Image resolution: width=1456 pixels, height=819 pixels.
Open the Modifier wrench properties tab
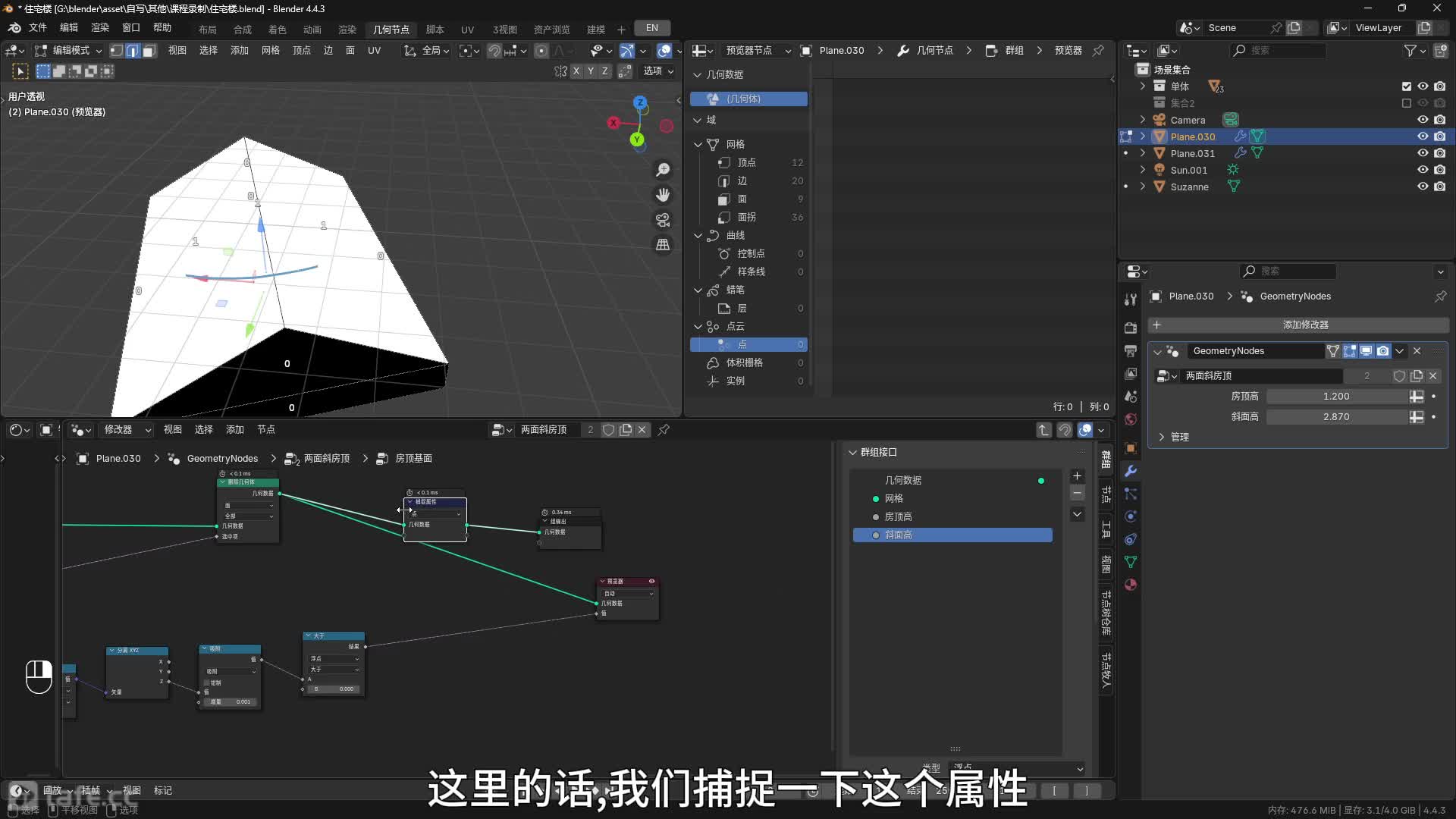point(1131,471)
